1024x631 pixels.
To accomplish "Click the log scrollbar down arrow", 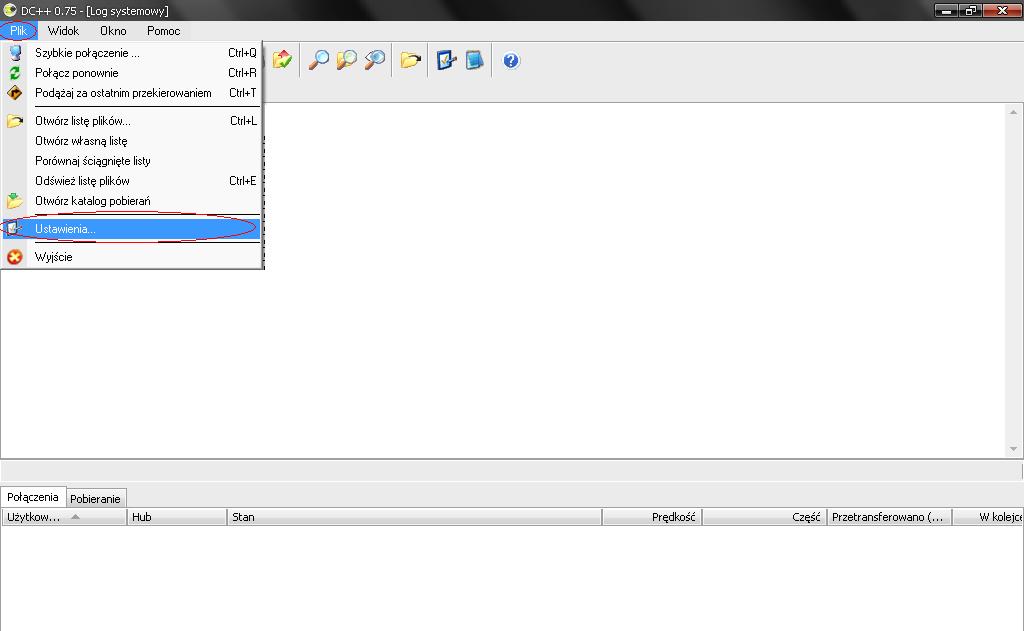I will click(1014, 449).
